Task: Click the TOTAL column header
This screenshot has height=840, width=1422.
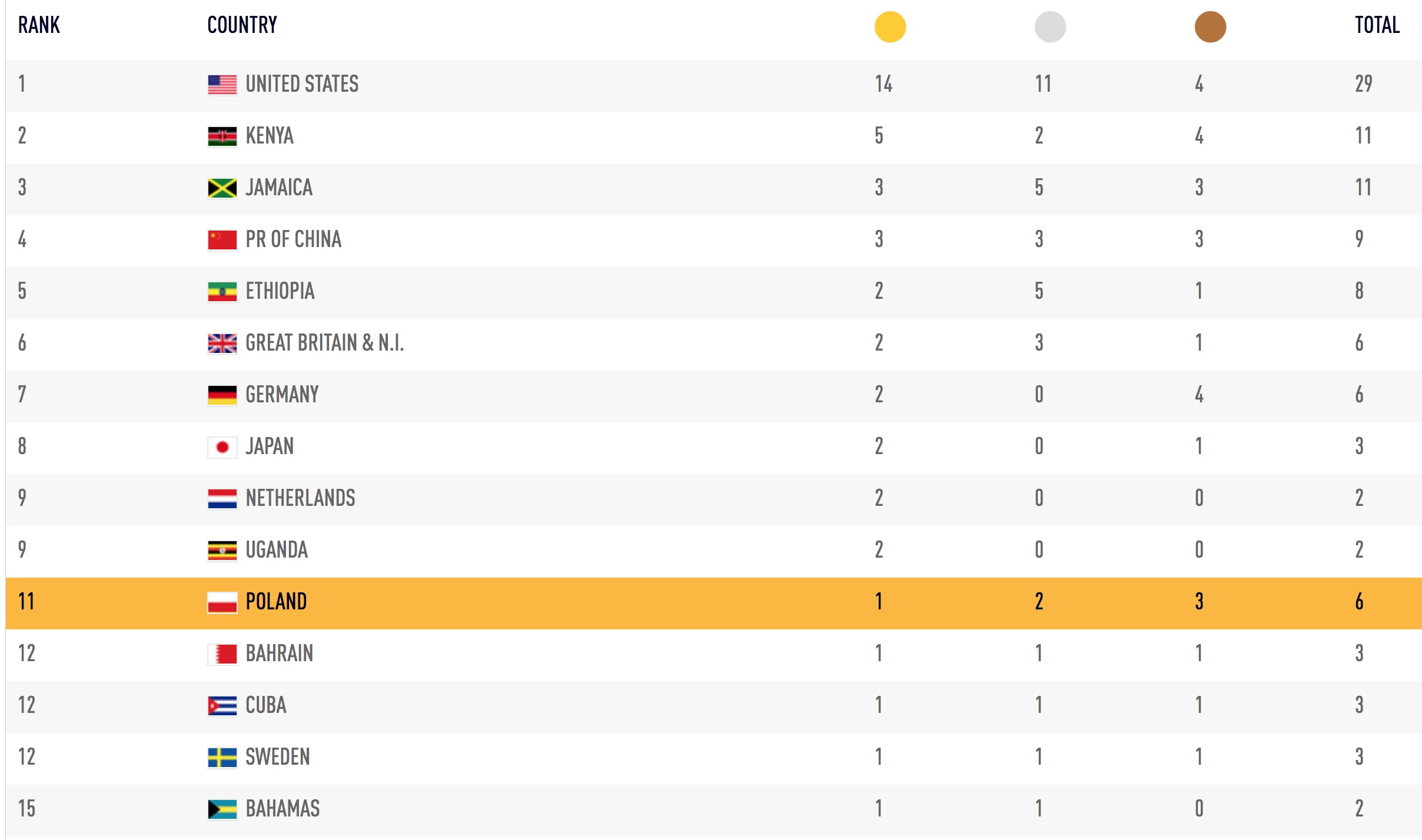Action: (x=1377, y=25)
